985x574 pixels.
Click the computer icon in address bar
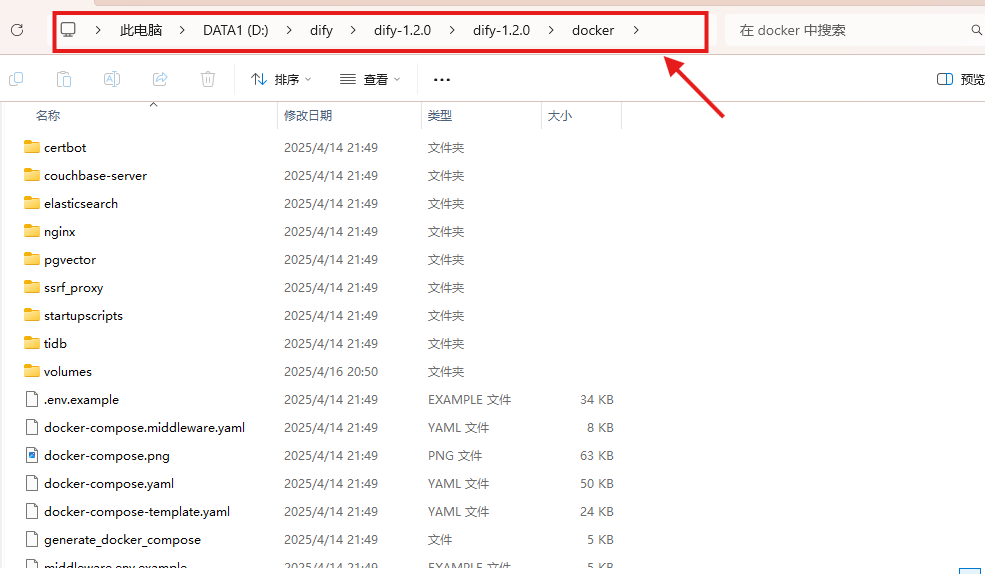pos(68,30)
